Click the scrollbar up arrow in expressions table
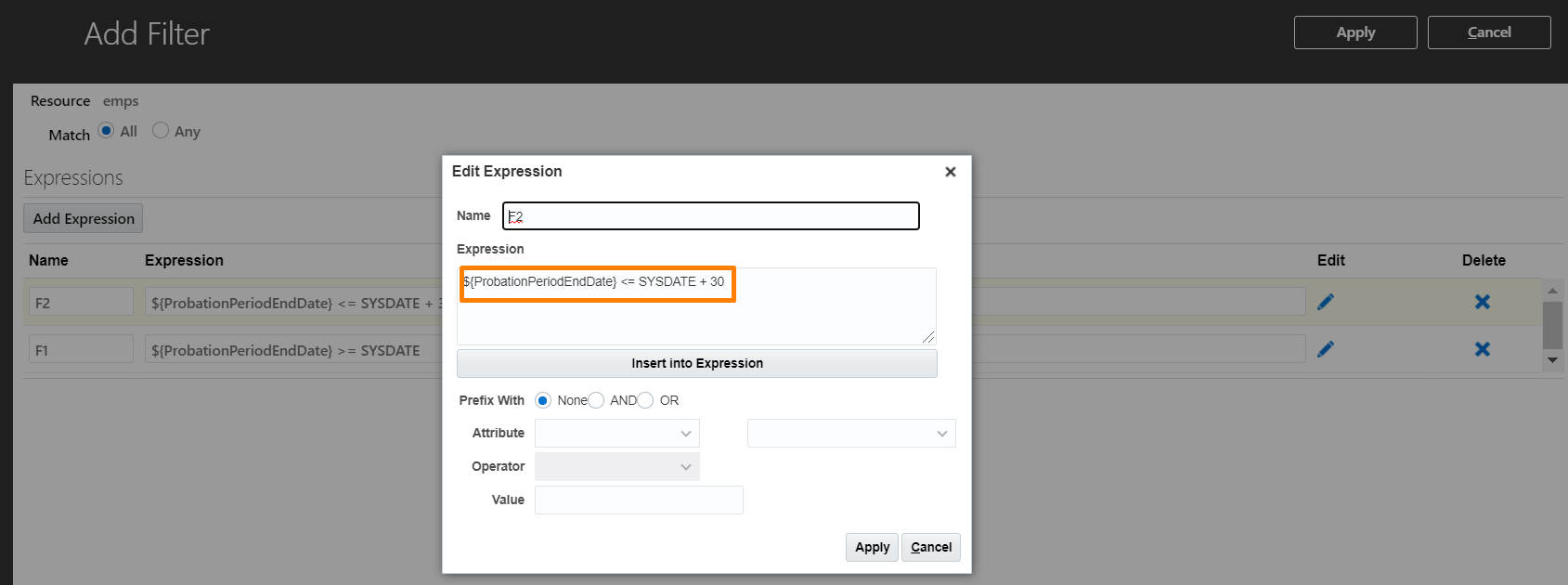1568x585 pixels. click(x=1552, y=291)
